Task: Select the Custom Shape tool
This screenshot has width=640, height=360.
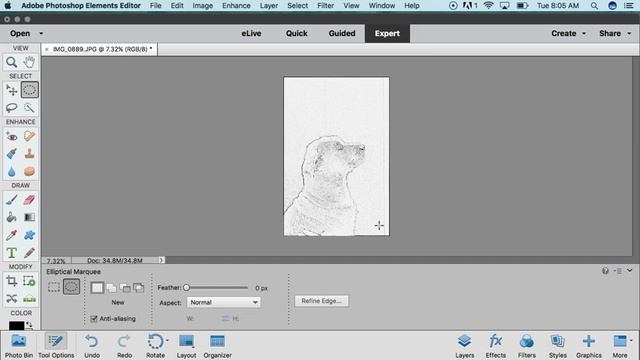Action: [29, 235]
